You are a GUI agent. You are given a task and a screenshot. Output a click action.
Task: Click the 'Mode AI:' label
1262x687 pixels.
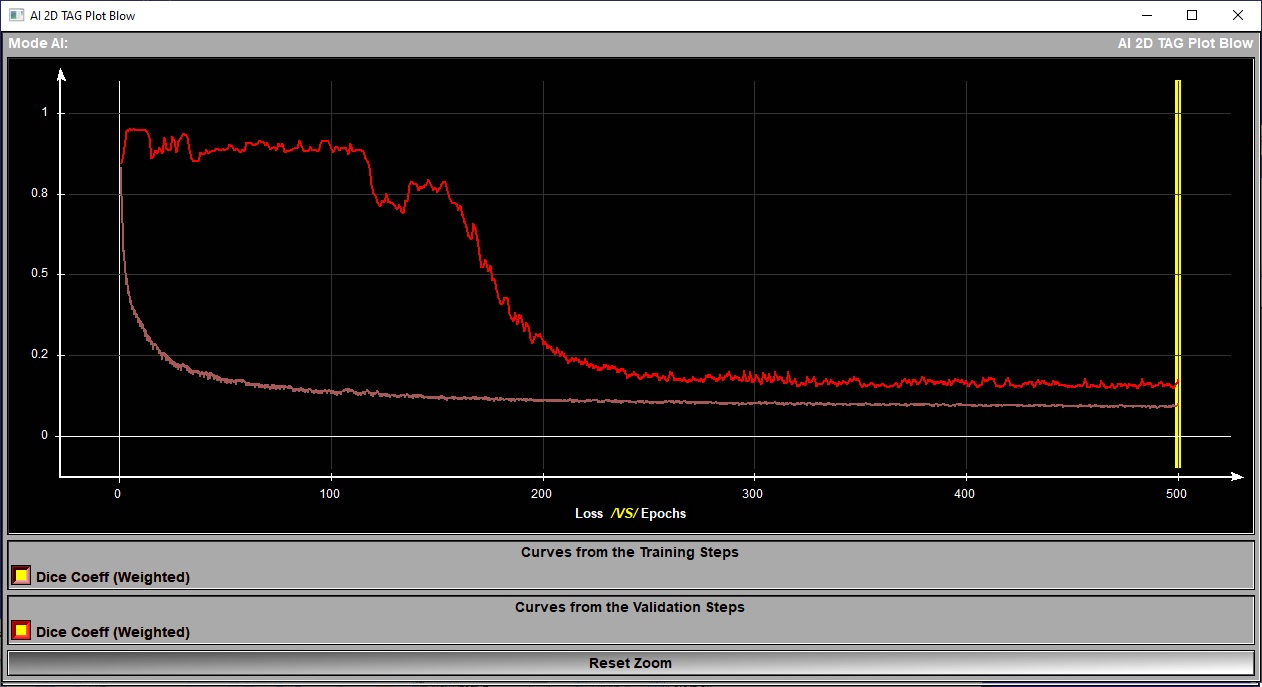(x=38, y=43)
